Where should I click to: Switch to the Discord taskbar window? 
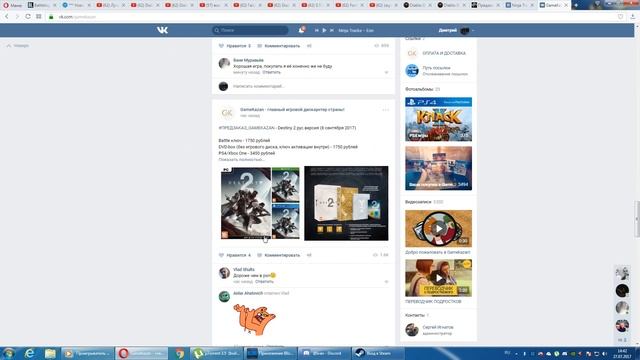pyautogui.click(x=325, y=353)
